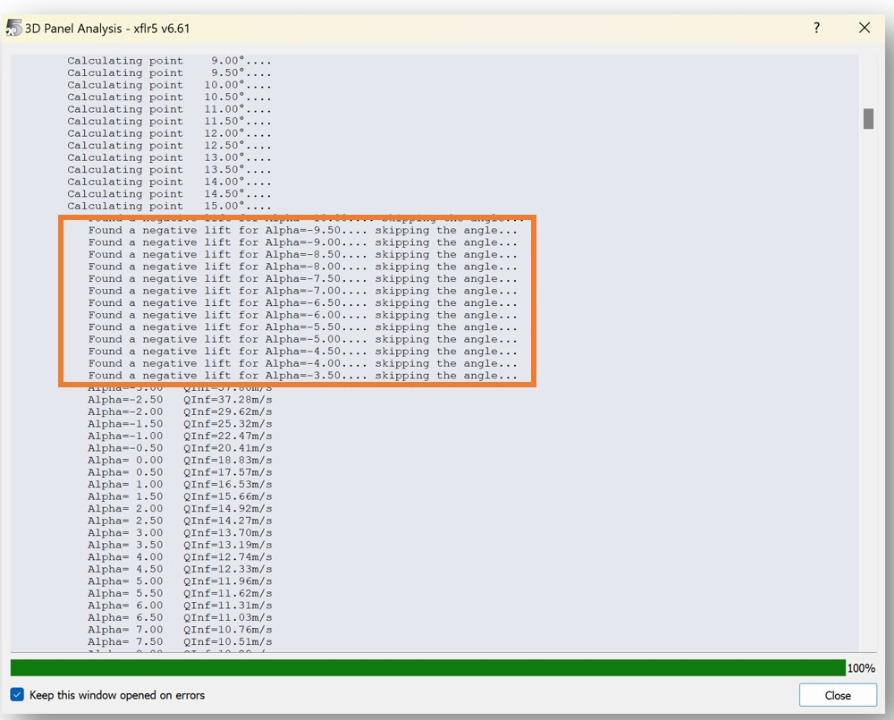
Task: Click the negative lift Alpha=-6.00 message
Action: click(x=302, y=315)
